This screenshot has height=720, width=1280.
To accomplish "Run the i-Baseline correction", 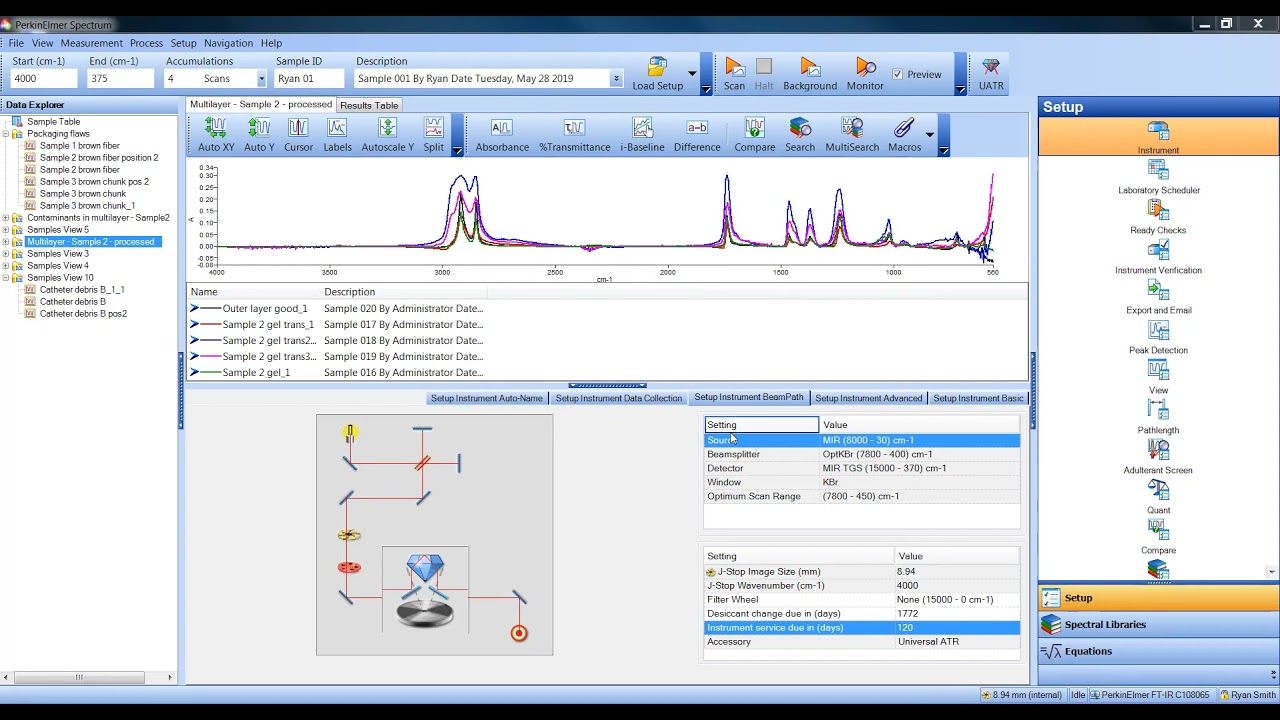I will tap(642, 135).
